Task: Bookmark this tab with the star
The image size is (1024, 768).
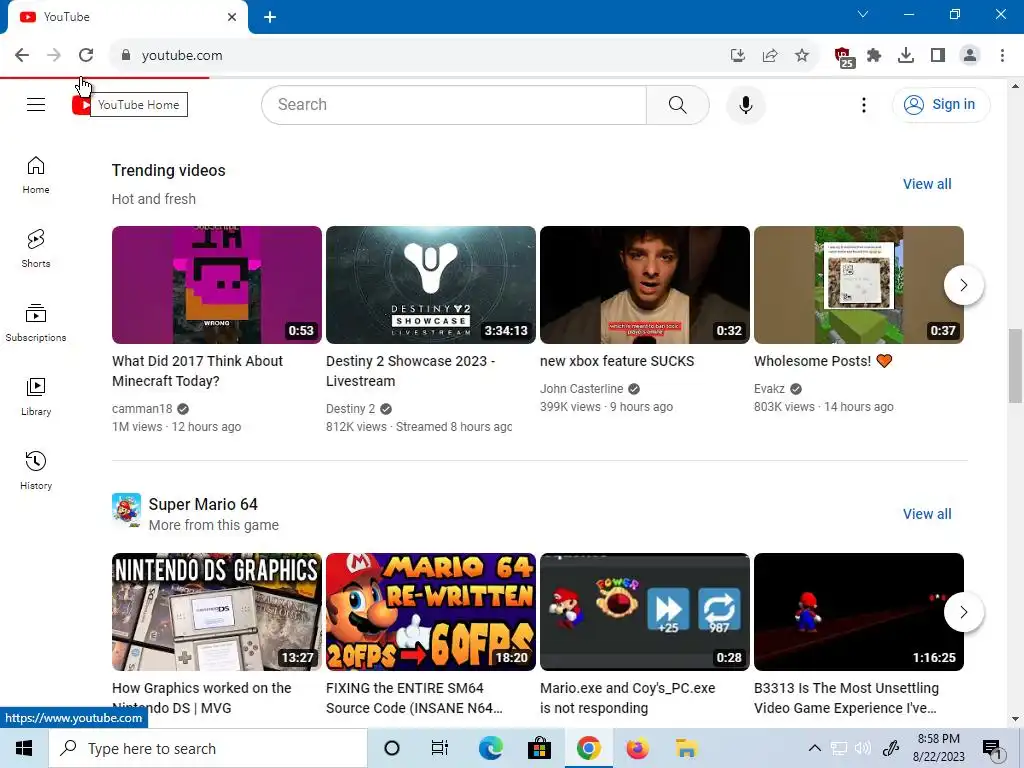Action: (x=802, y=56)
